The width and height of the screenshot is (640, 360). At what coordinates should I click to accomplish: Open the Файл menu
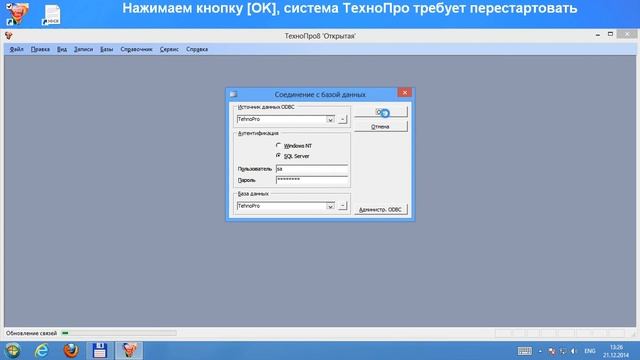tap(16, 49)
